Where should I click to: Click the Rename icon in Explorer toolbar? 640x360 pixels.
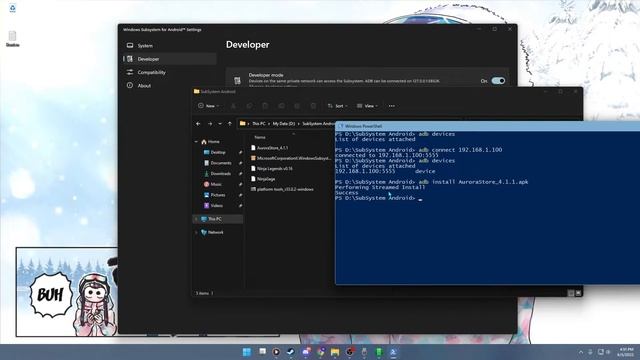tap(281, 106)
